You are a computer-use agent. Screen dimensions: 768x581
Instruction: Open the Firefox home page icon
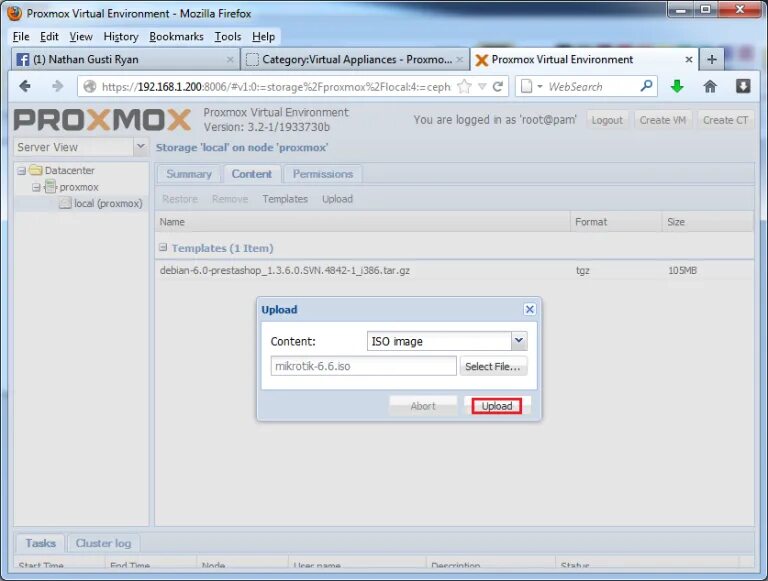pyautogui.click(x=710, y=87)
